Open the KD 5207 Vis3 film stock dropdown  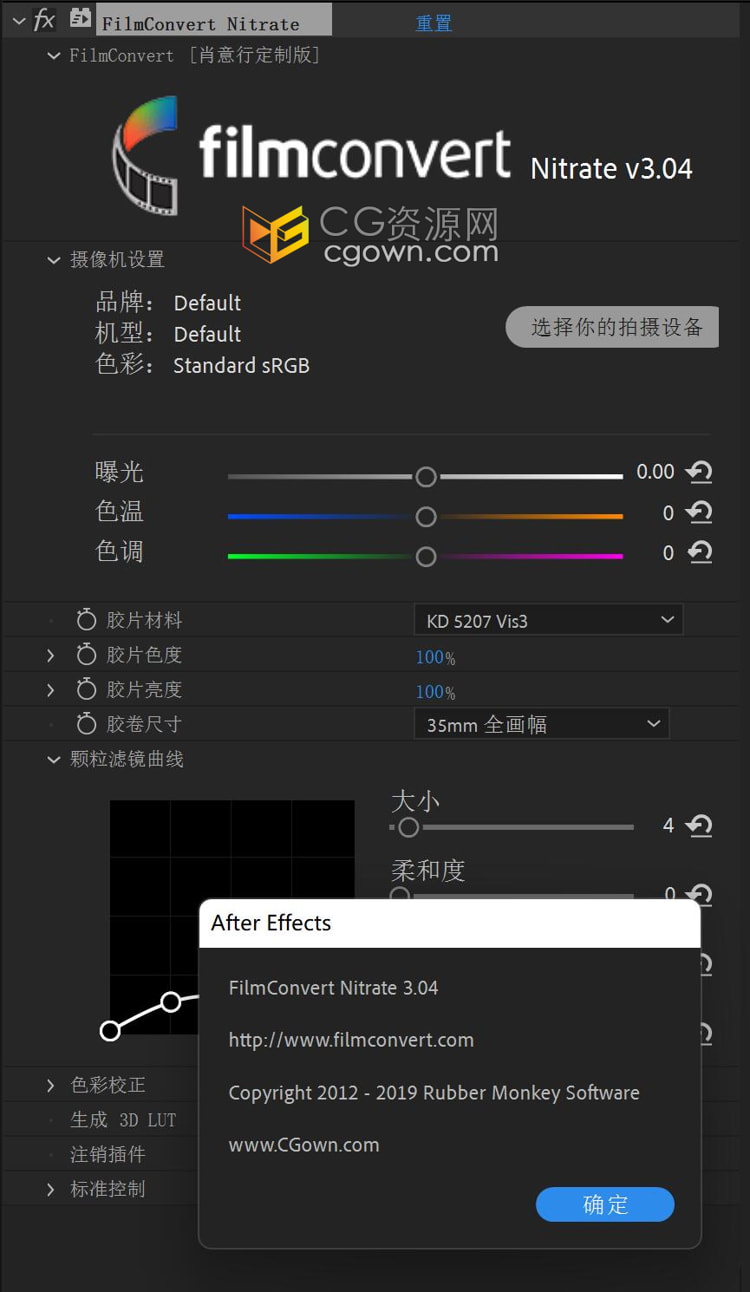click(x=548, y=620)
